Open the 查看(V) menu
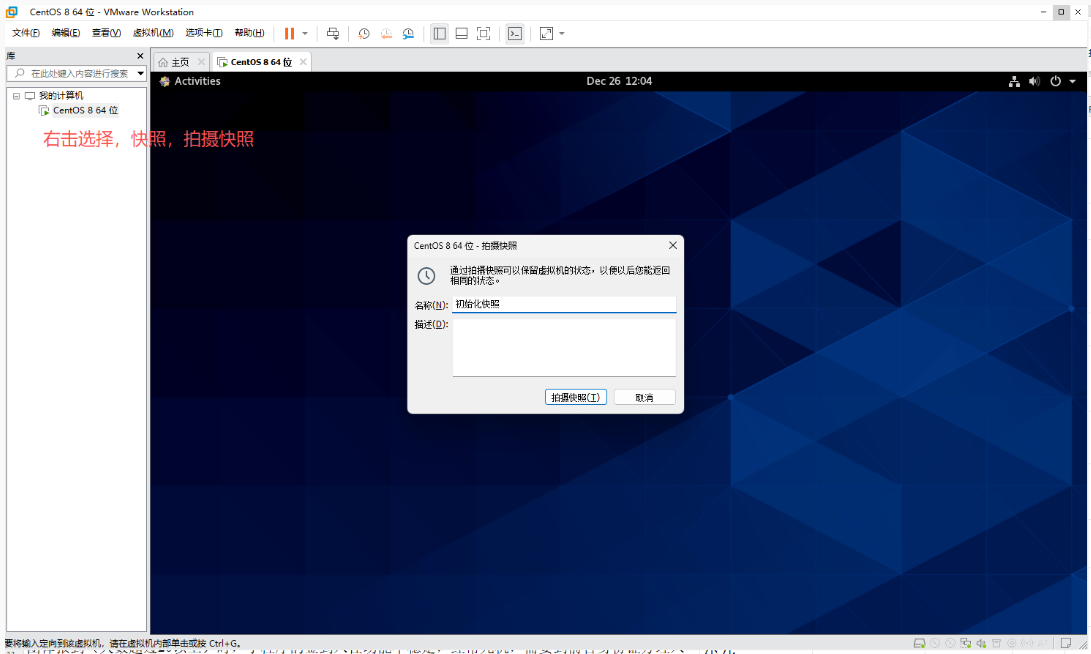Viewport: 1091px width, 654px height. [x=106, y=33]
